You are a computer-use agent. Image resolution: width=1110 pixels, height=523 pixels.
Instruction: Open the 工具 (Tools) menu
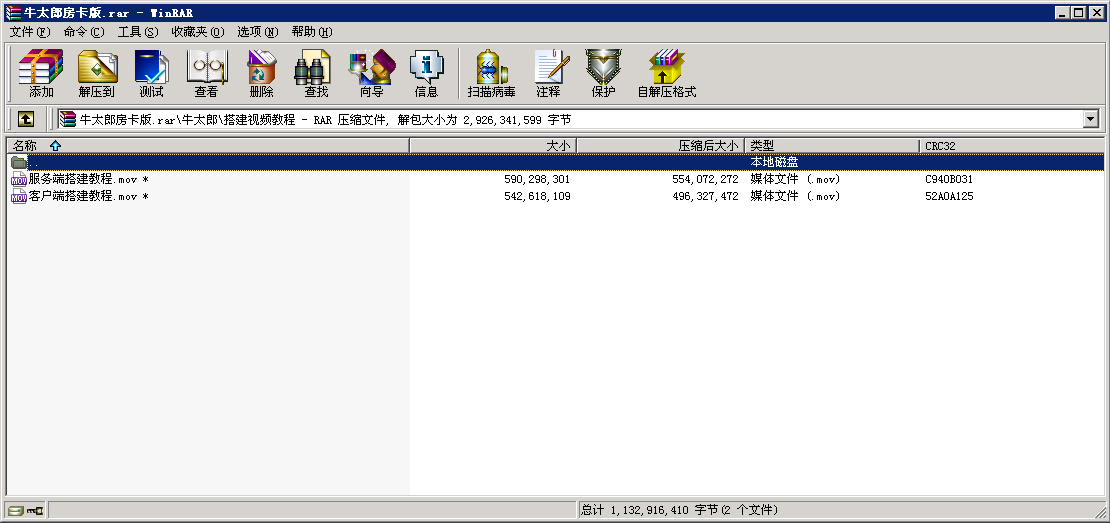coord(138,32)
